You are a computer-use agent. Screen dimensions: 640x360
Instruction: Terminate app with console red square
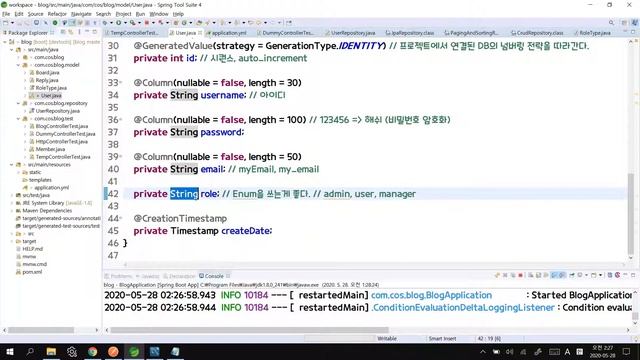pyautogui.click(x=520, y=276)
